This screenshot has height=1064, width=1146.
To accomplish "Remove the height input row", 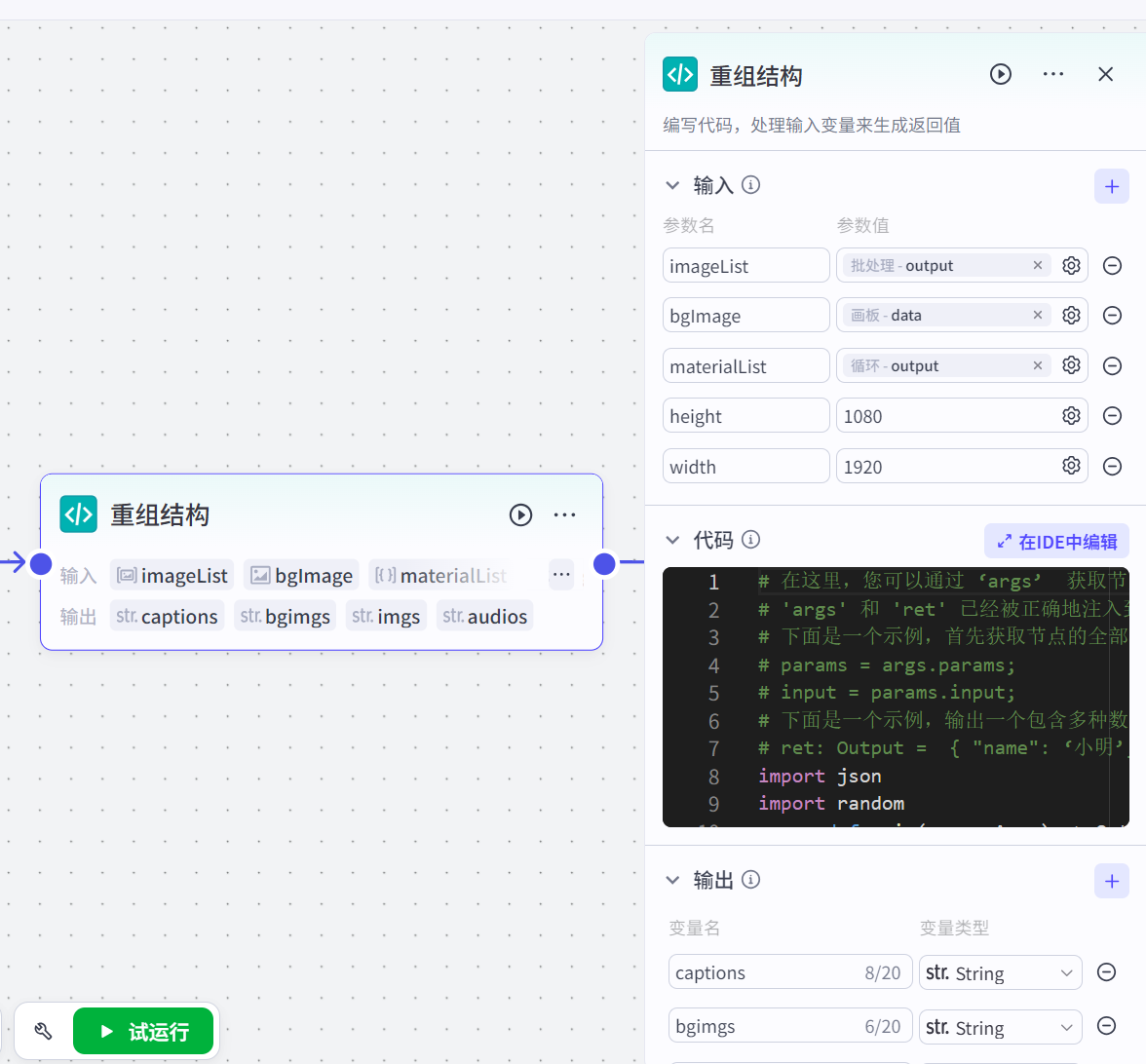I will coord(1112,416).
